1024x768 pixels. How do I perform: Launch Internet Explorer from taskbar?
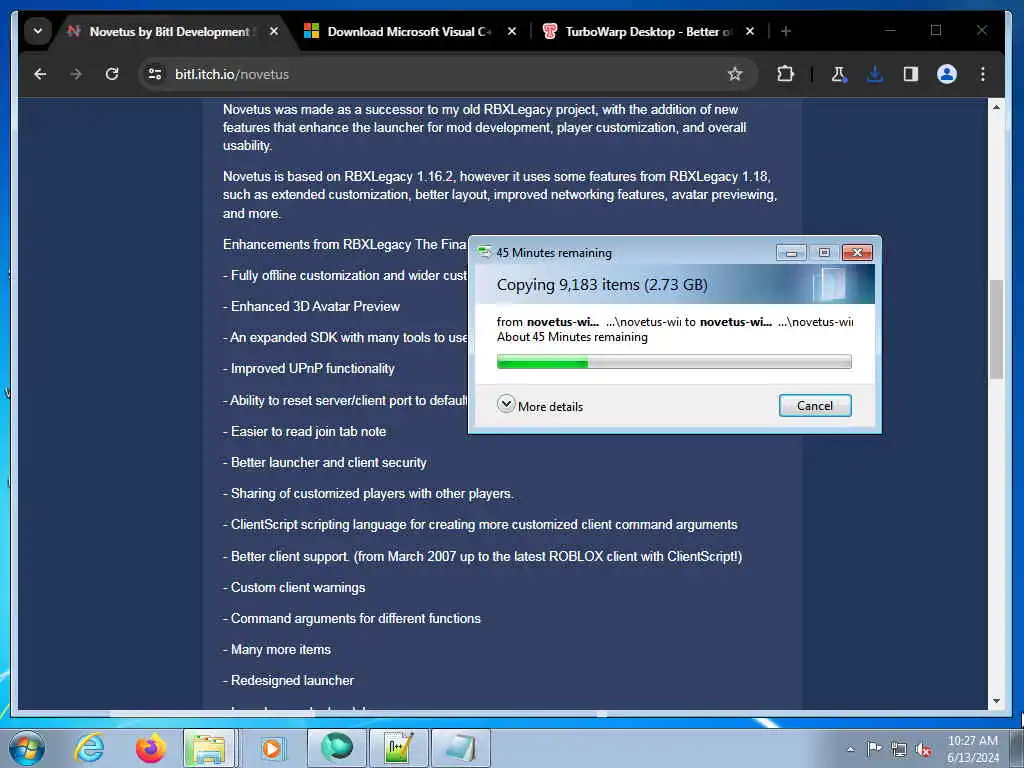(x=89, y=748)
